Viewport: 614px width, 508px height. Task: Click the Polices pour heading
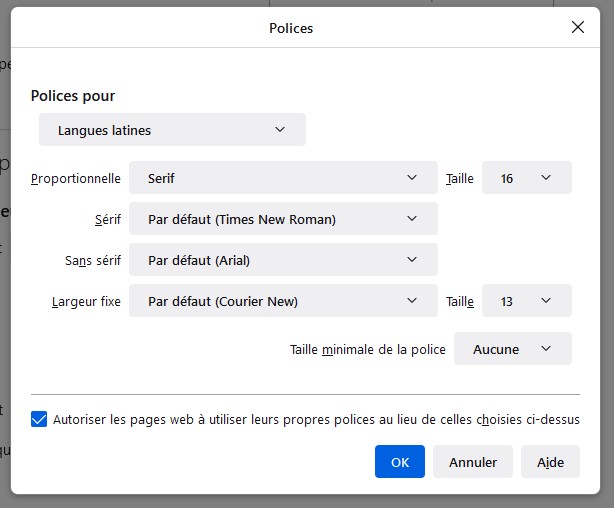pyautogui.click(x=73, y=96)
